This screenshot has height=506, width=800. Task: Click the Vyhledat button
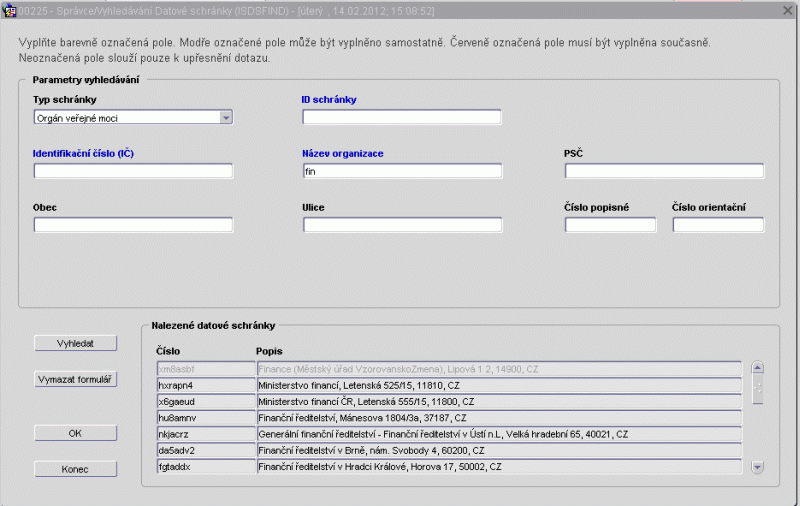(76, 343)
